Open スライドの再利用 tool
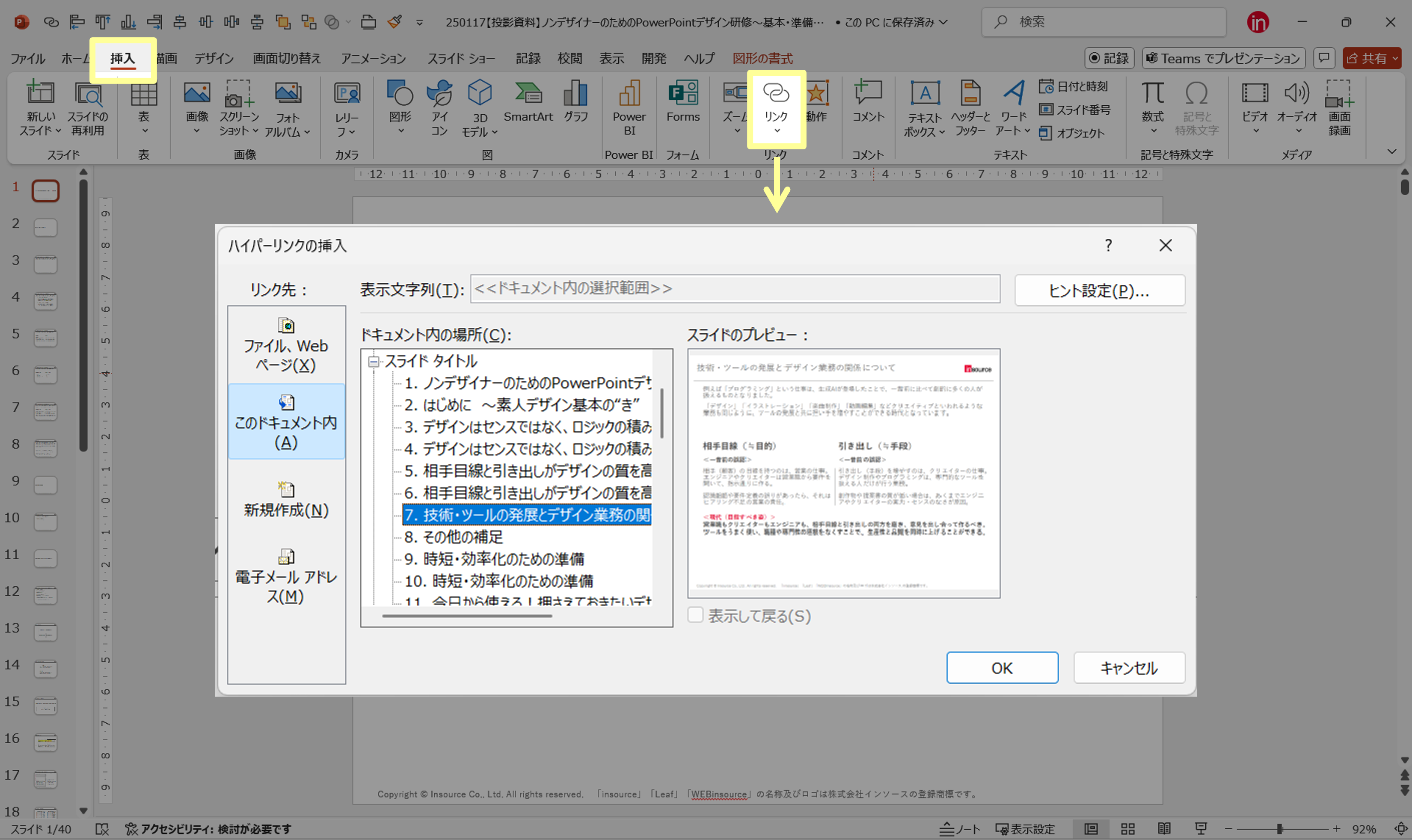Image resolution: width=1412 pixels, height=840 pixels. pyautogui.click(x=88, y=108)
